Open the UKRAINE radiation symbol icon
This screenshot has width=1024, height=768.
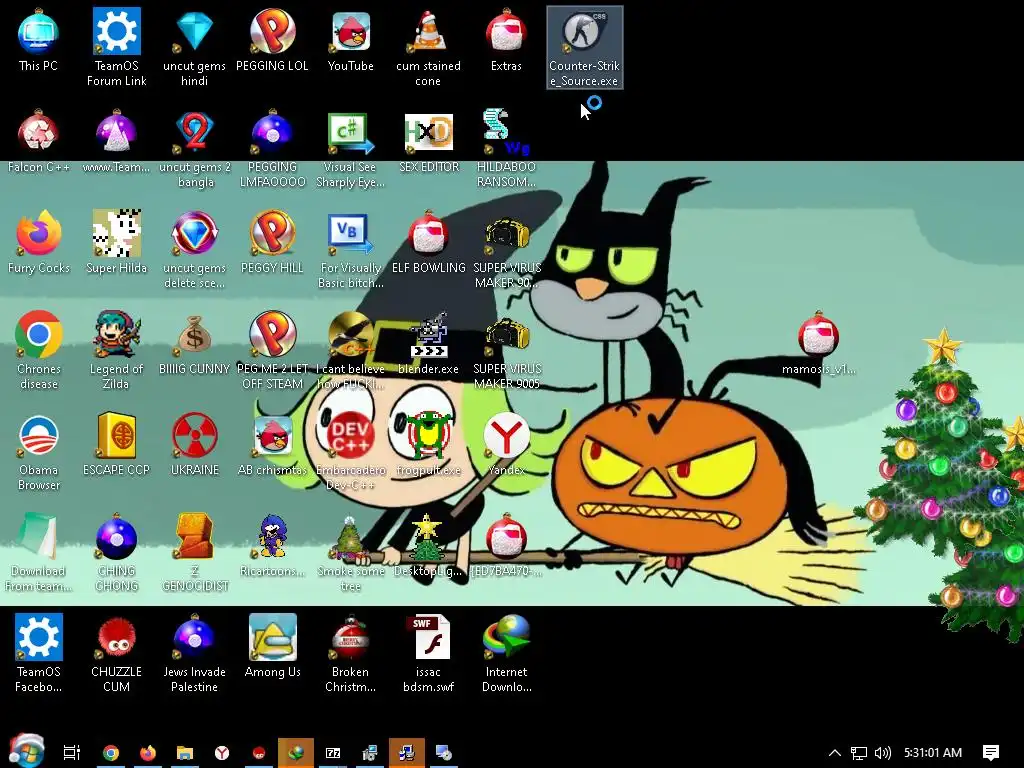pos(195,445)
